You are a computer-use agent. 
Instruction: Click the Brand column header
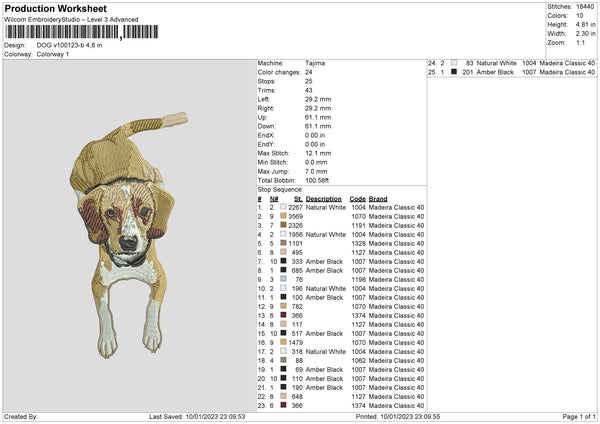[378, 198]
